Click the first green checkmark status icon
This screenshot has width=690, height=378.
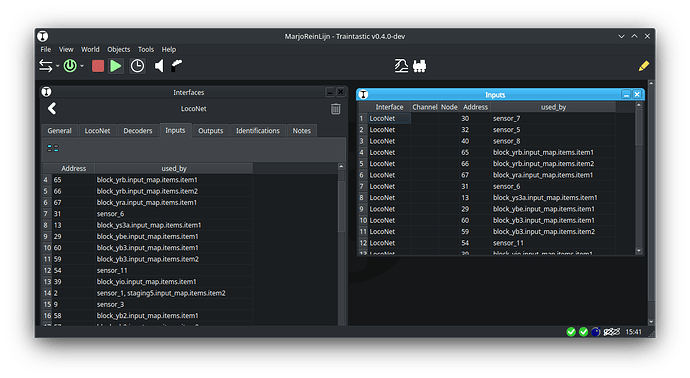[571, 332]
